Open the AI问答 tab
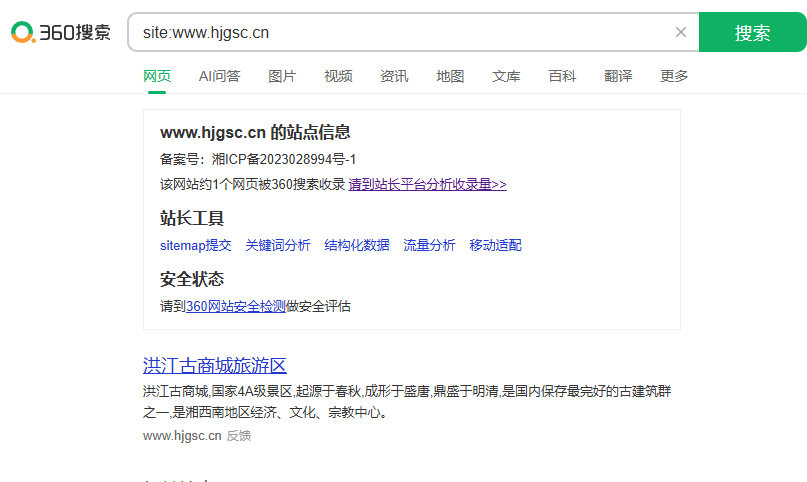 click(x=219, y=76)
